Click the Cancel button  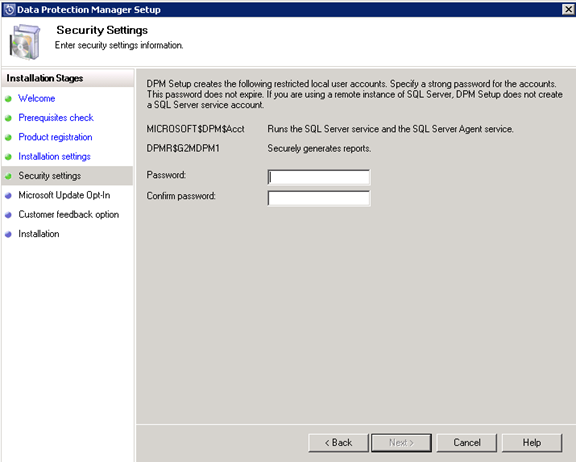(467, 443)
